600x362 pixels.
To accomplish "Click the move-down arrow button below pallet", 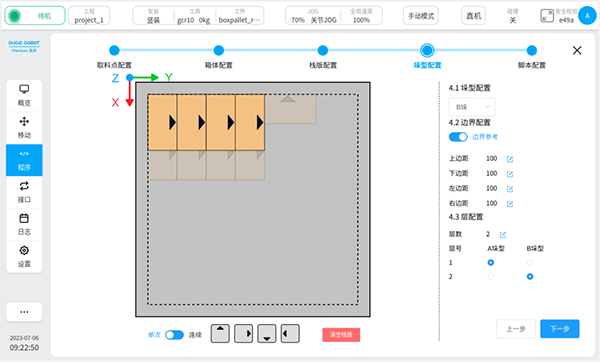I will (x=267, y=333).
